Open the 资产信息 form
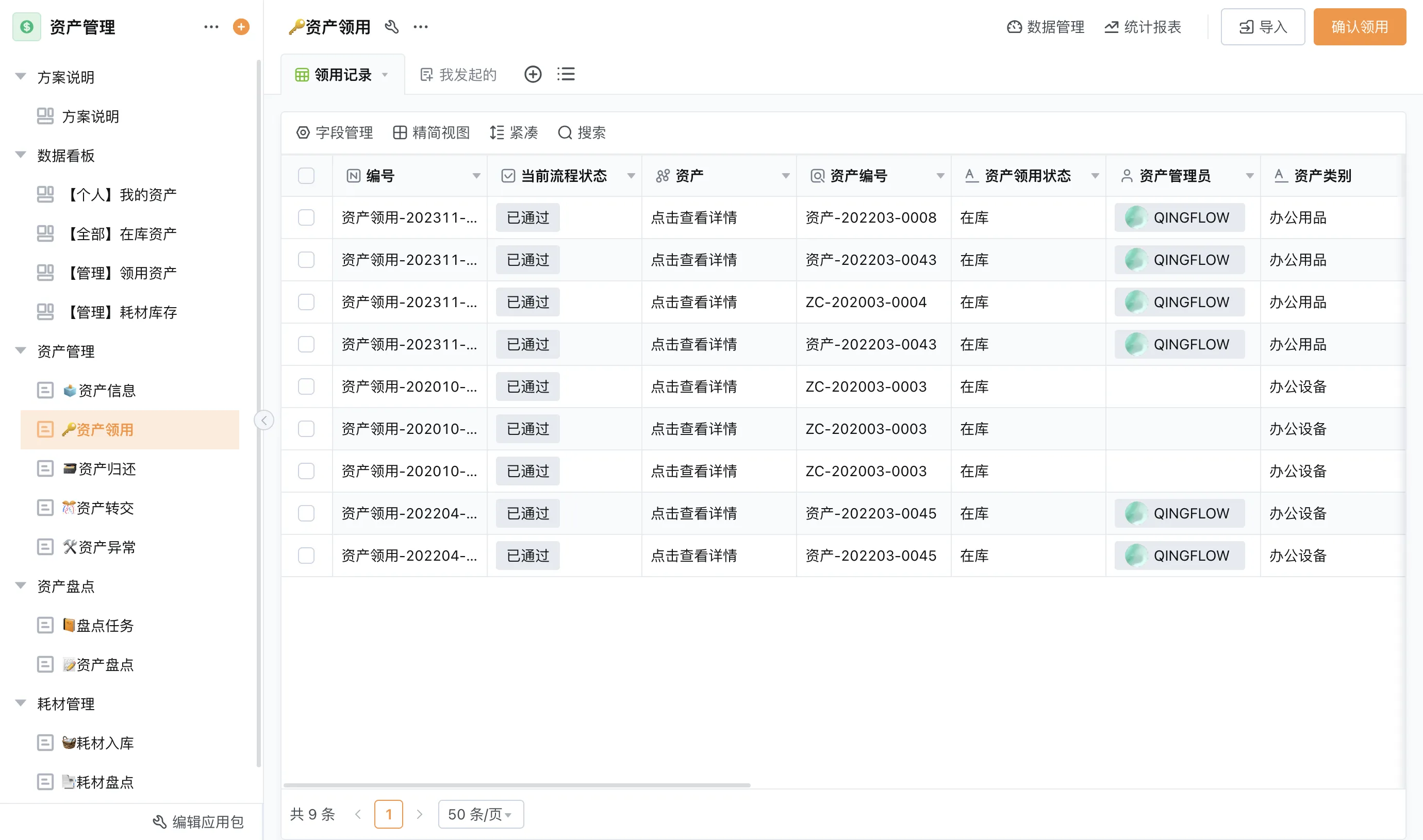1423x840 pixels. (x=130, y=391)
